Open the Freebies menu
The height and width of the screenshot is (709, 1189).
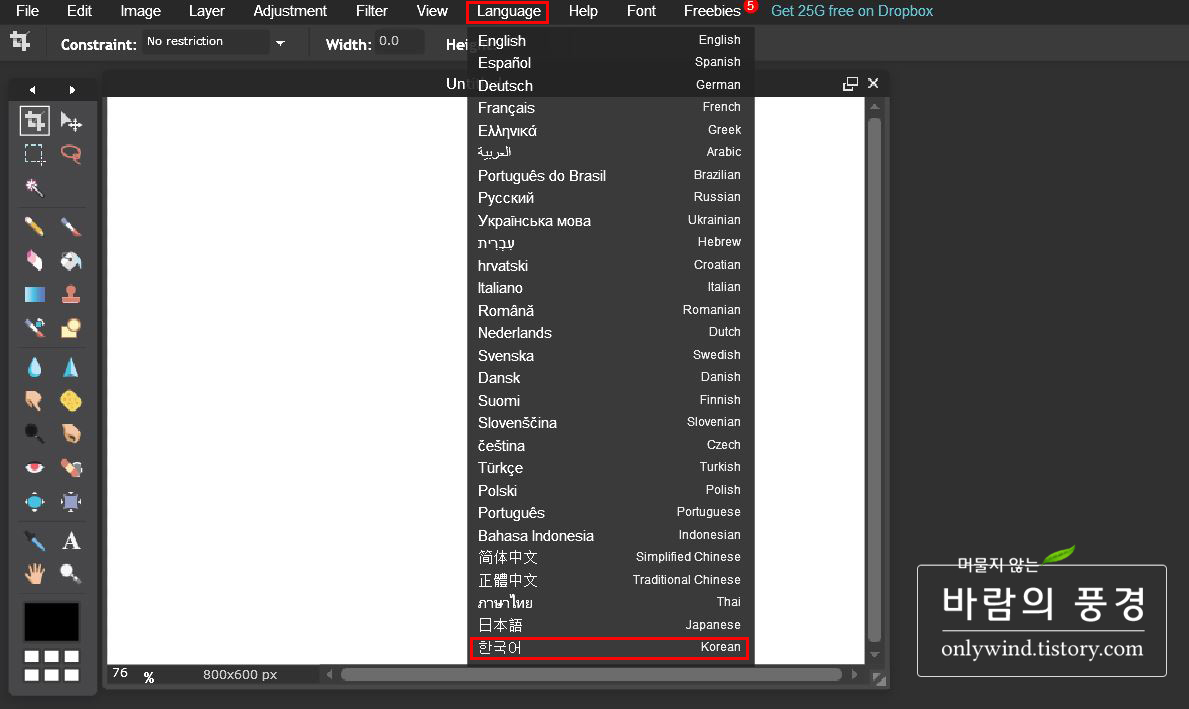712,11
